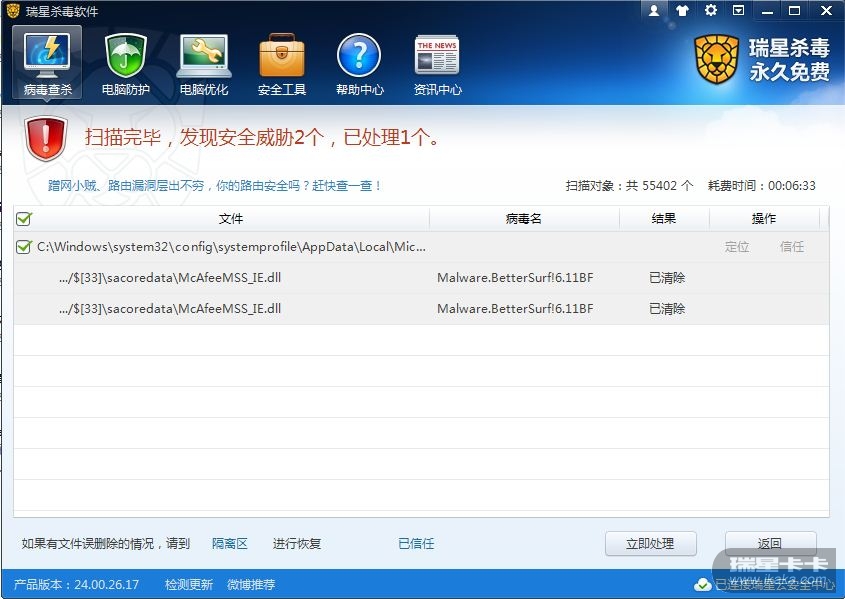Click the red shield warning icon
This screenshot has height=599, width=845.
click(46, 138)
